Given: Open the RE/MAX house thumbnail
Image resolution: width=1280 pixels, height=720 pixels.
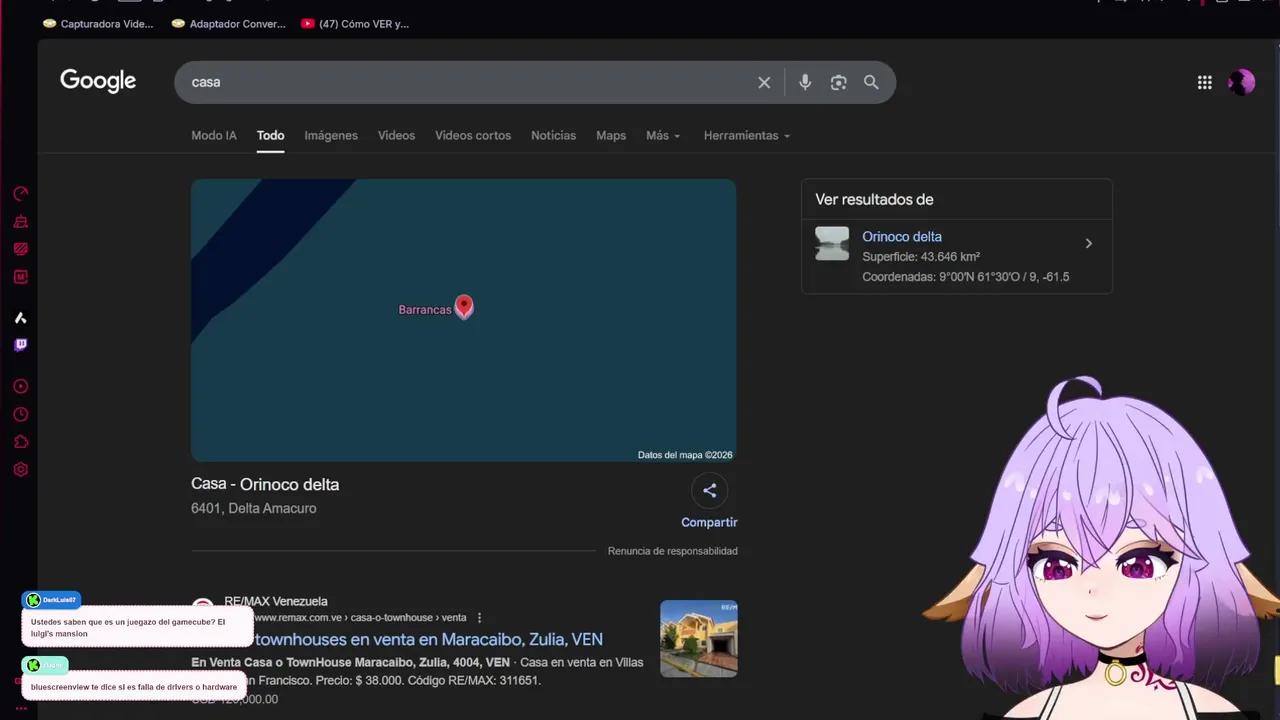Looking at the screenshot, I should coord(699,638).
